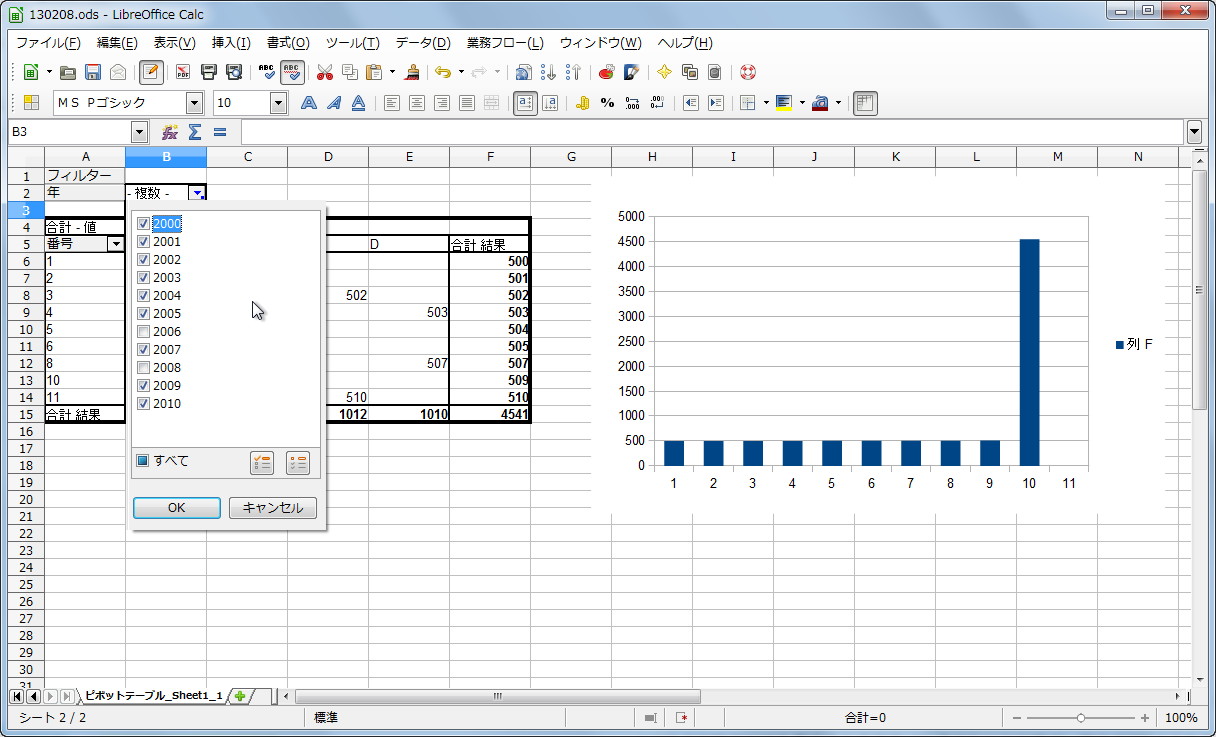The height and width of the screenshot is (737, 1216).
Task: Select the Format Paintbrush
Action: pyautogui.click(x=412, y=72)
